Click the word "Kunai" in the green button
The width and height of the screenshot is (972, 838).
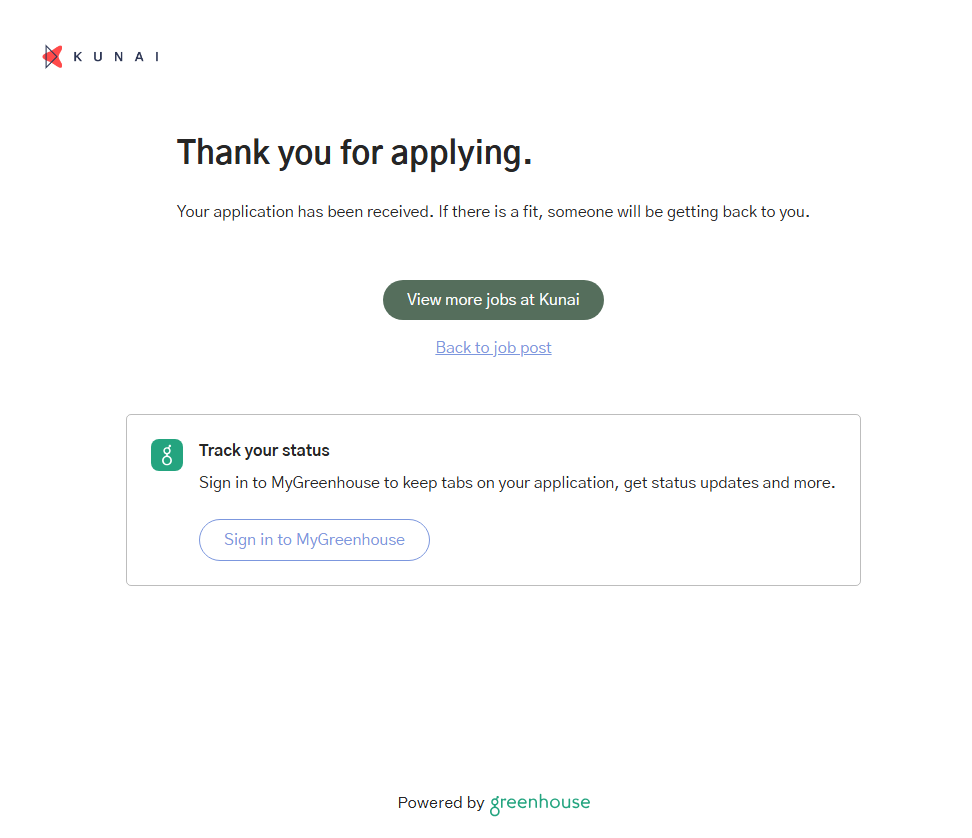point(559,300)
